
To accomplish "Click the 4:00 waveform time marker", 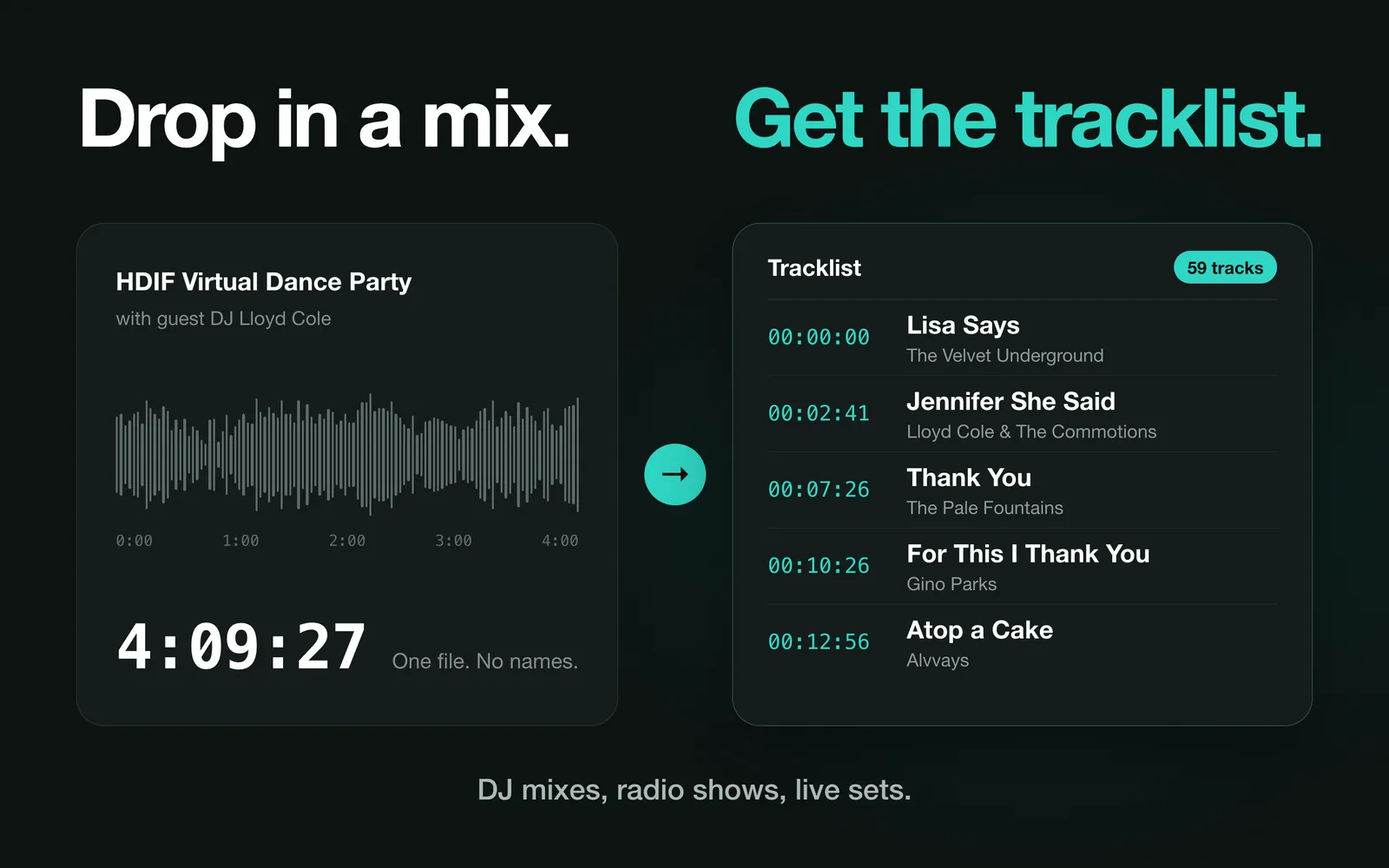I will pos(560,541).
